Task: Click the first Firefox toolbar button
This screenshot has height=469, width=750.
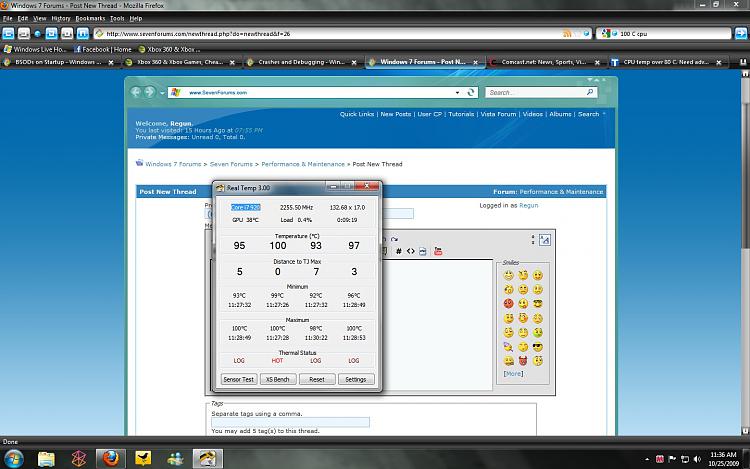Action: (8, 33)
